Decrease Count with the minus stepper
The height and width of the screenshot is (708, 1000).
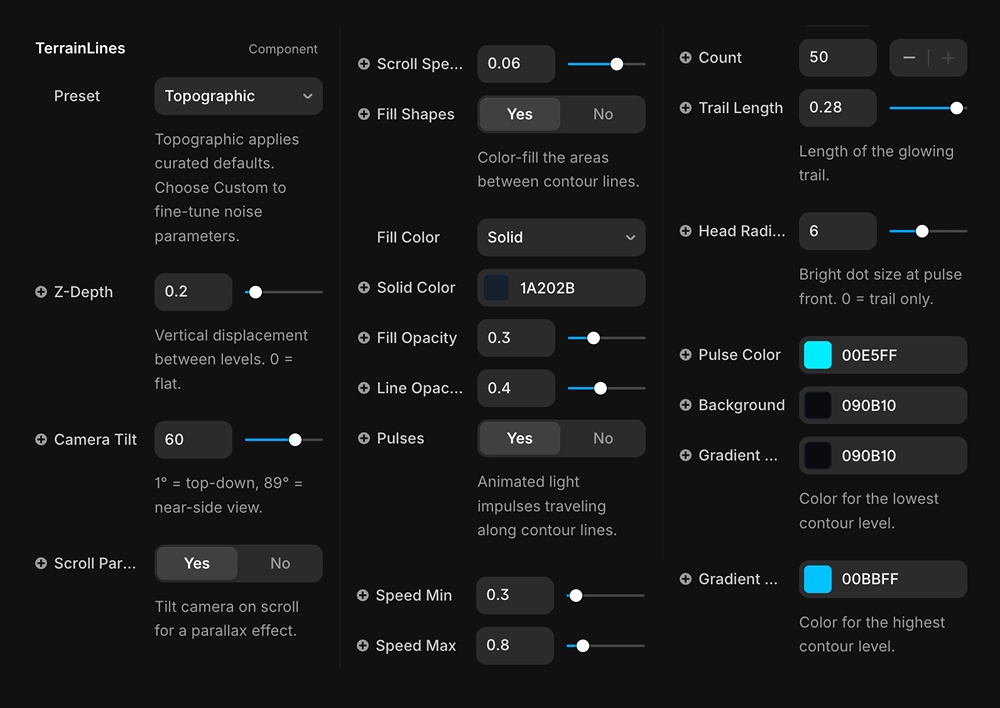pos(909,58)
